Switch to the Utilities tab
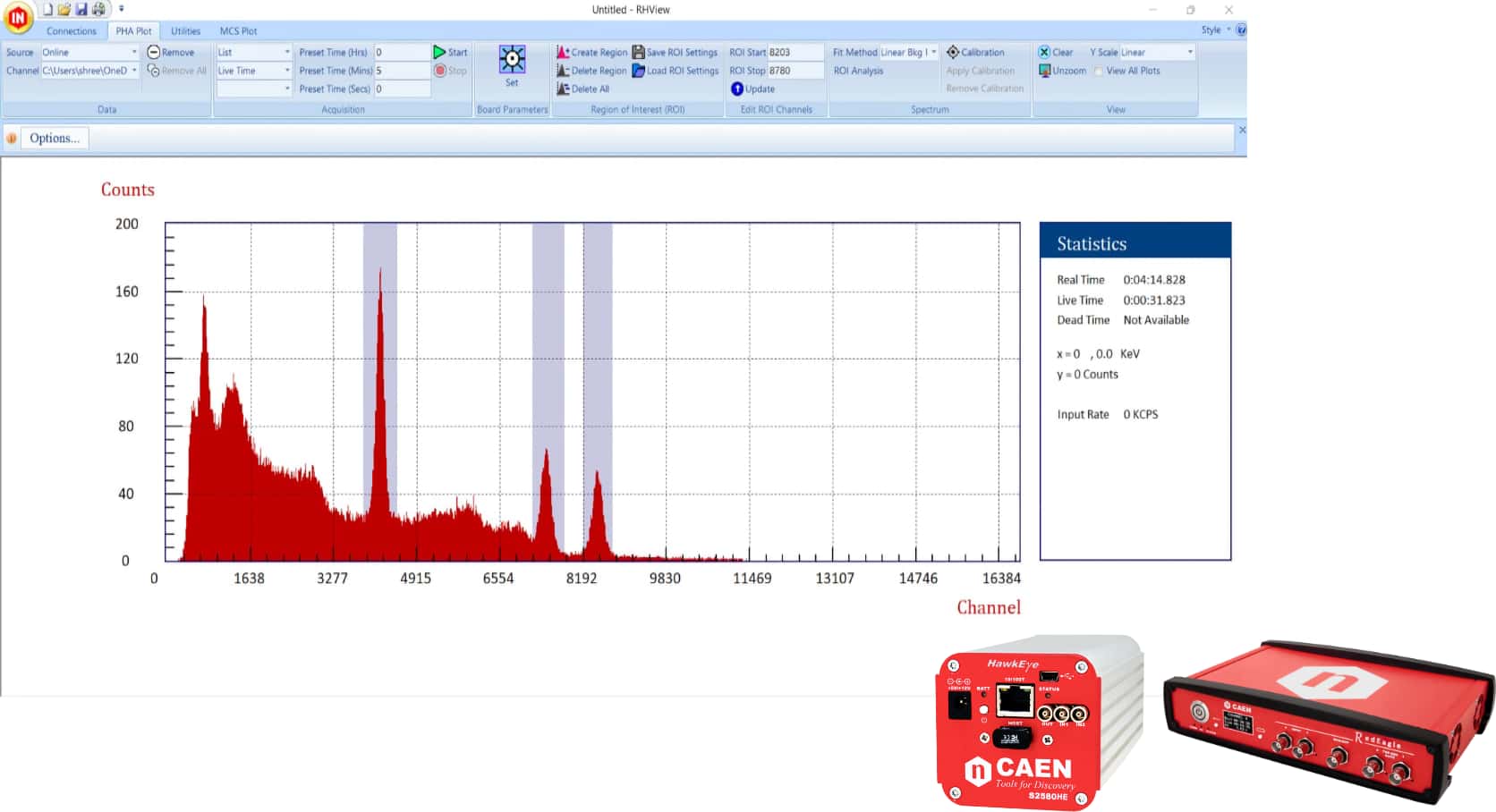 click(185, 30)
